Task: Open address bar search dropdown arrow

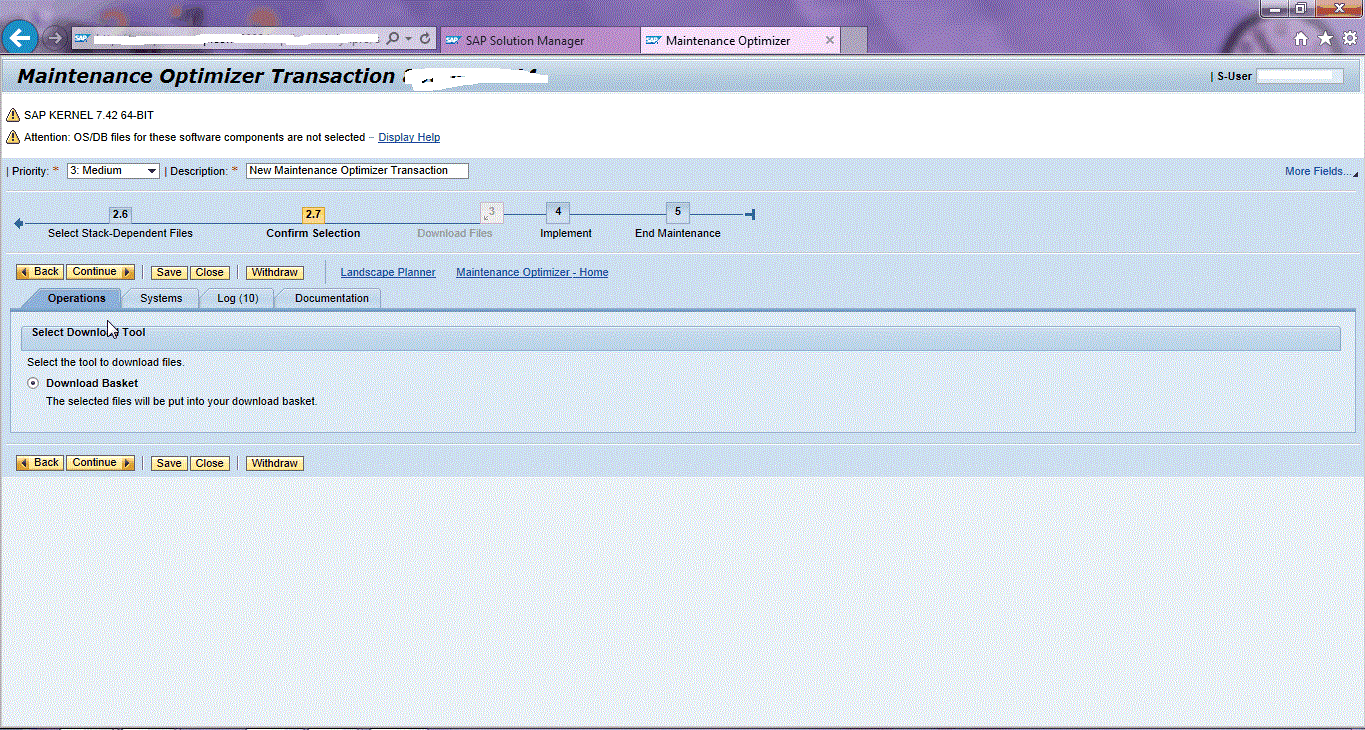Action: (x=409, y=39)
